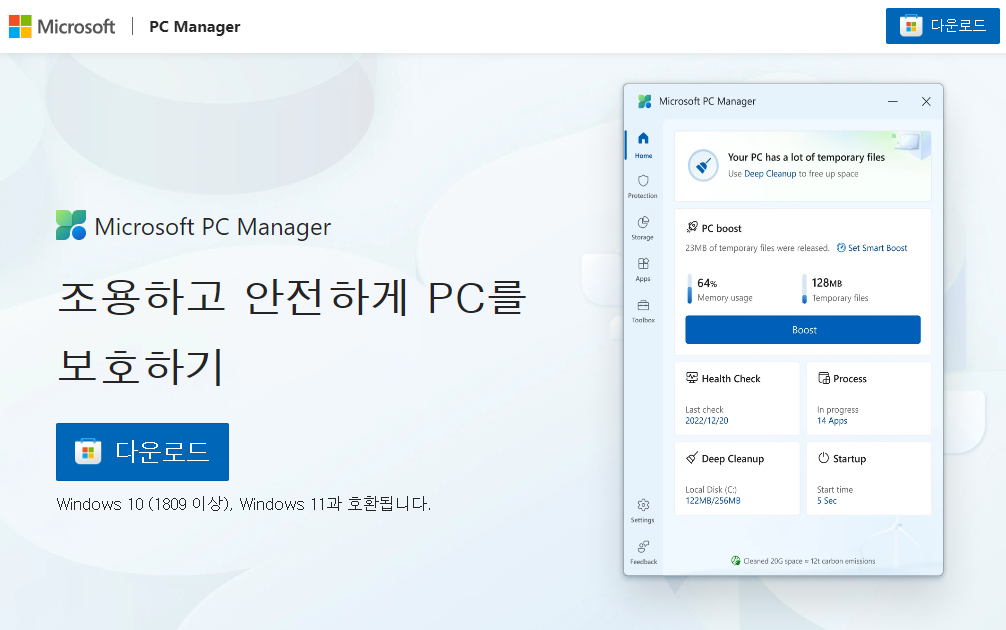Image resolution: width=1006 pixels, height=630 pixels.
Task: Click the Process card icon
Action: (824, 378)
